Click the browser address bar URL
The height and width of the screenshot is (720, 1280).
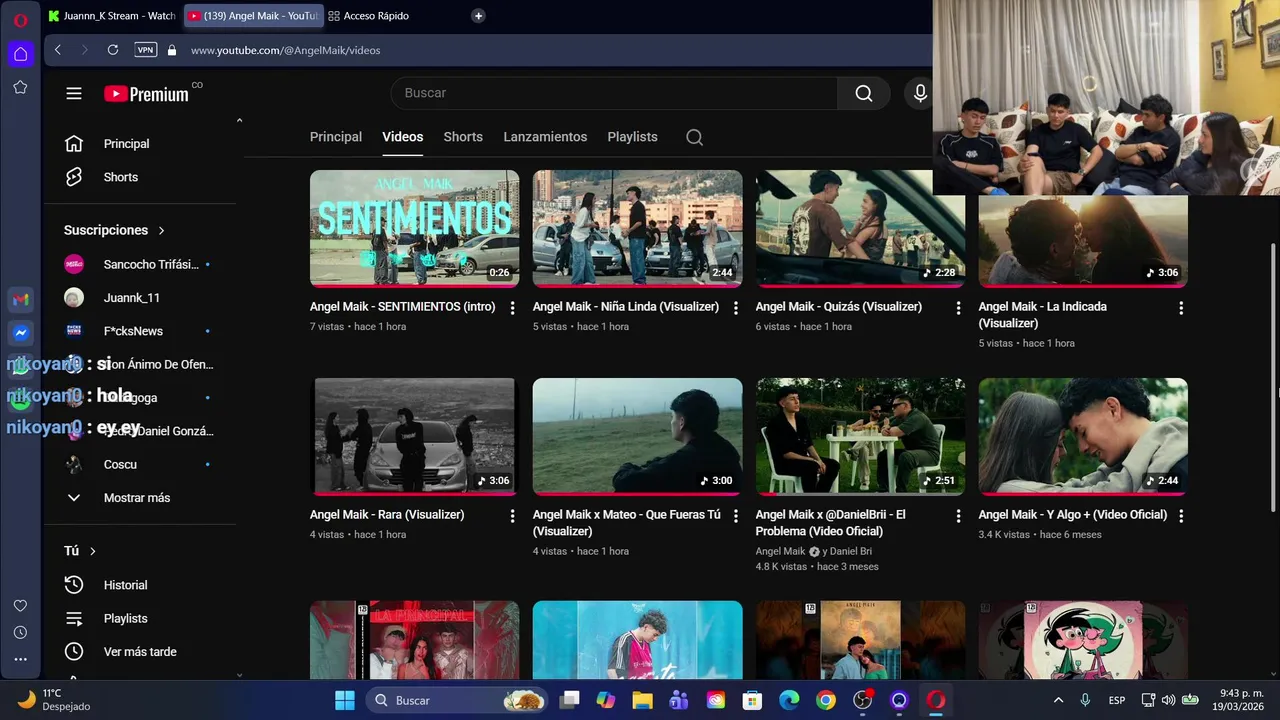tap(285, 50)
